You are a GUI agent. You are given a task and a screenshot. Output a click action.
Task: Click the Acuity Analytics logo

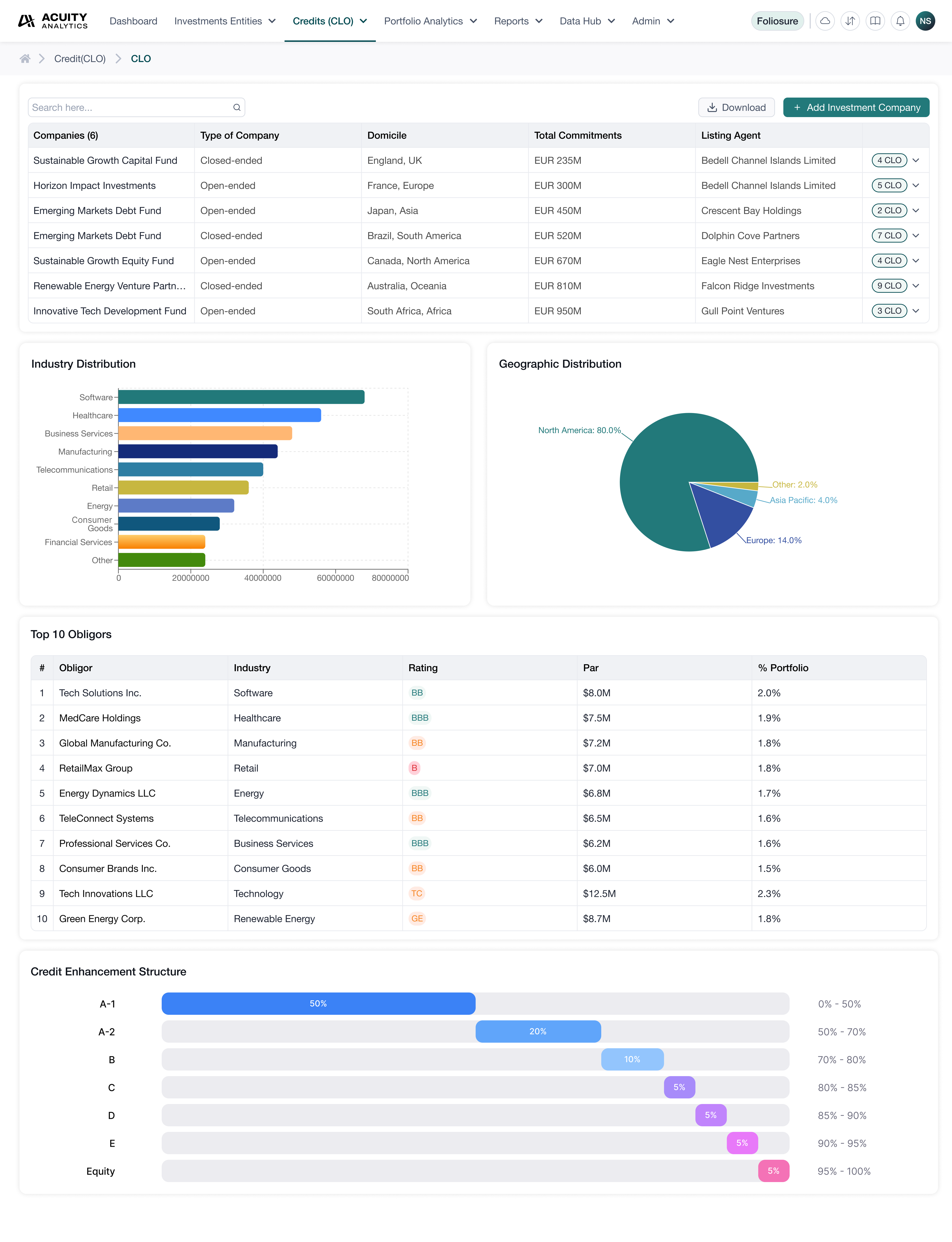53,21
